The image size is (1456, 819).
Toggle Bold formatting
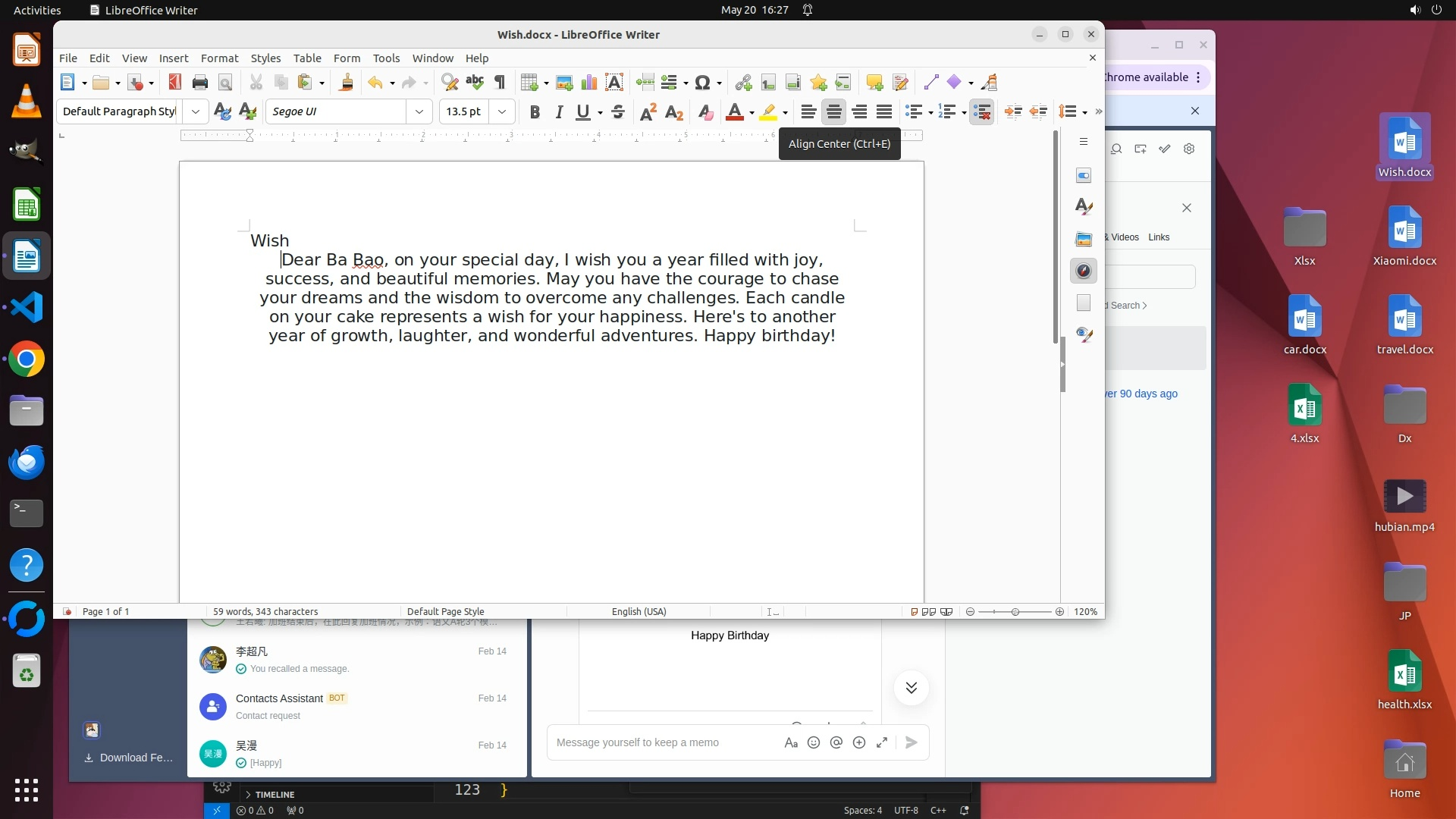[535, 112]
